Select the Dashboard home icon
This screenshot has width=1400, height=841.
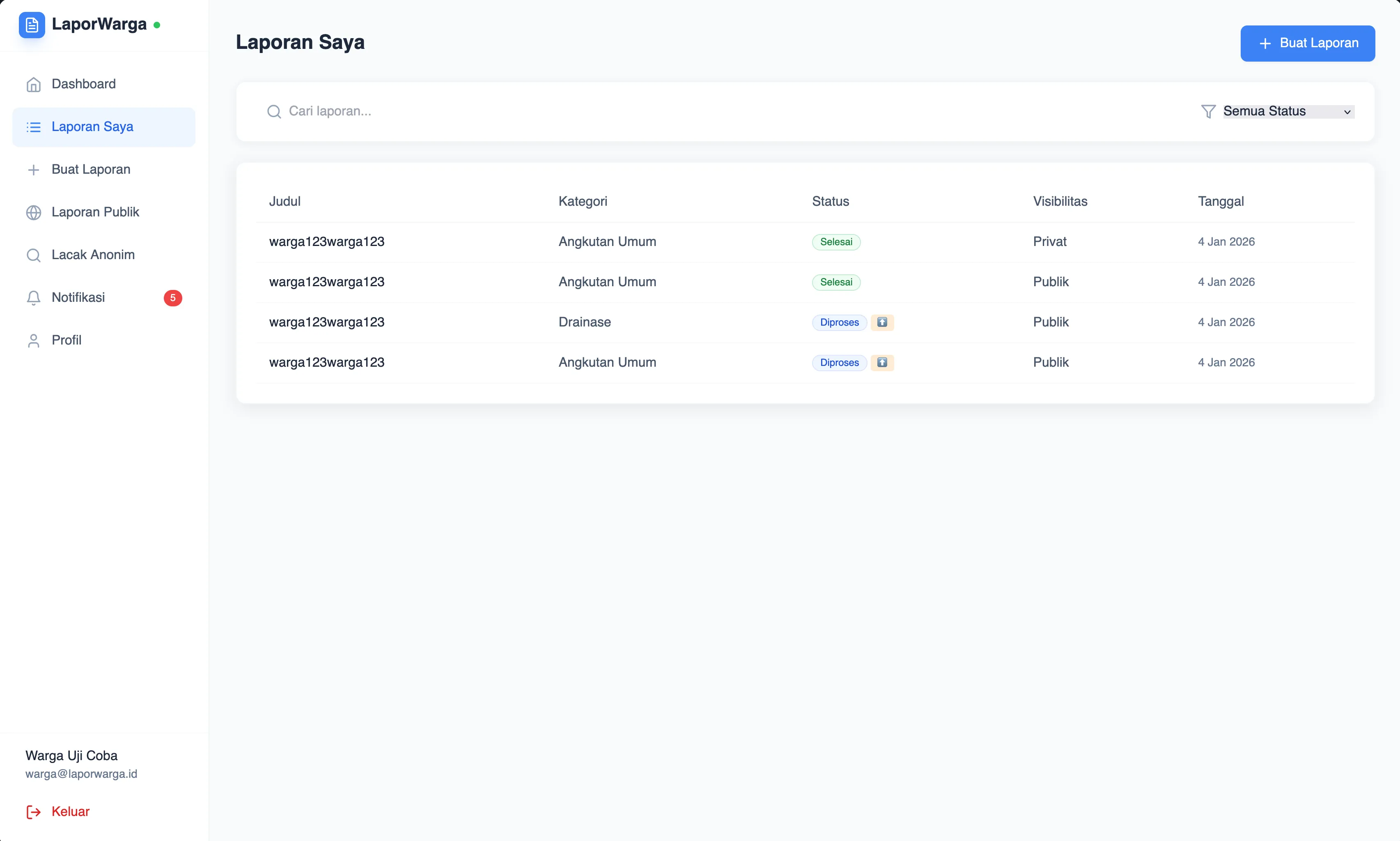tap(33, 84)
